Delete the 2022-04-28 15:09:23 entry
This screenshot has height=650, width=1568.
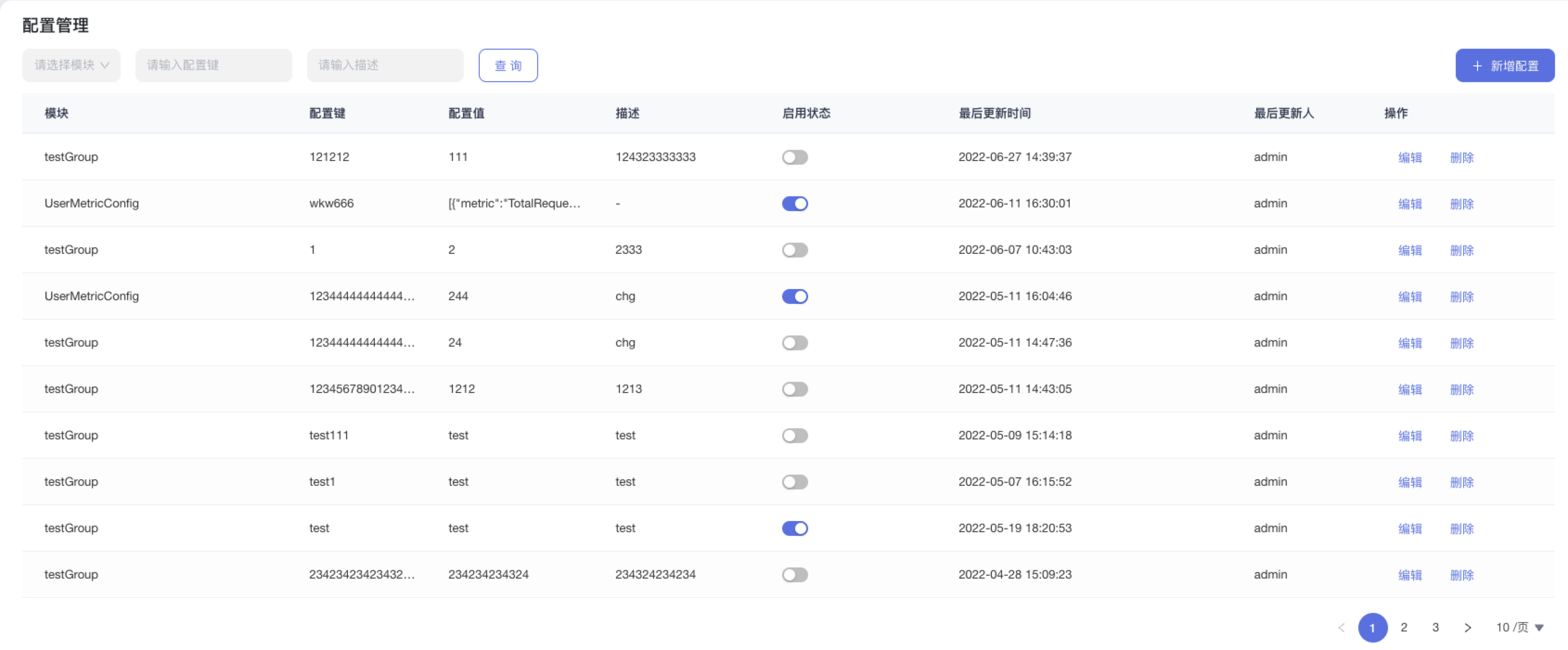(x=1461, y=575)
